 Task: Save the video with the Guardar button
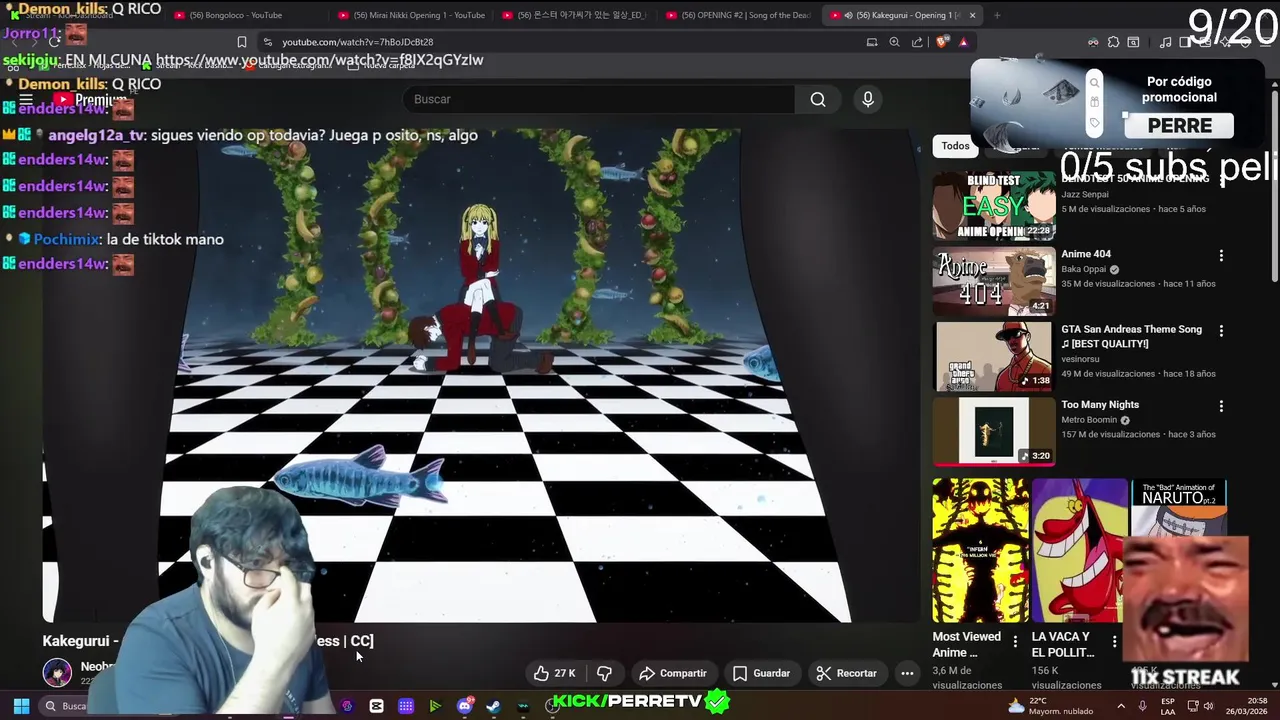[761, 673]
